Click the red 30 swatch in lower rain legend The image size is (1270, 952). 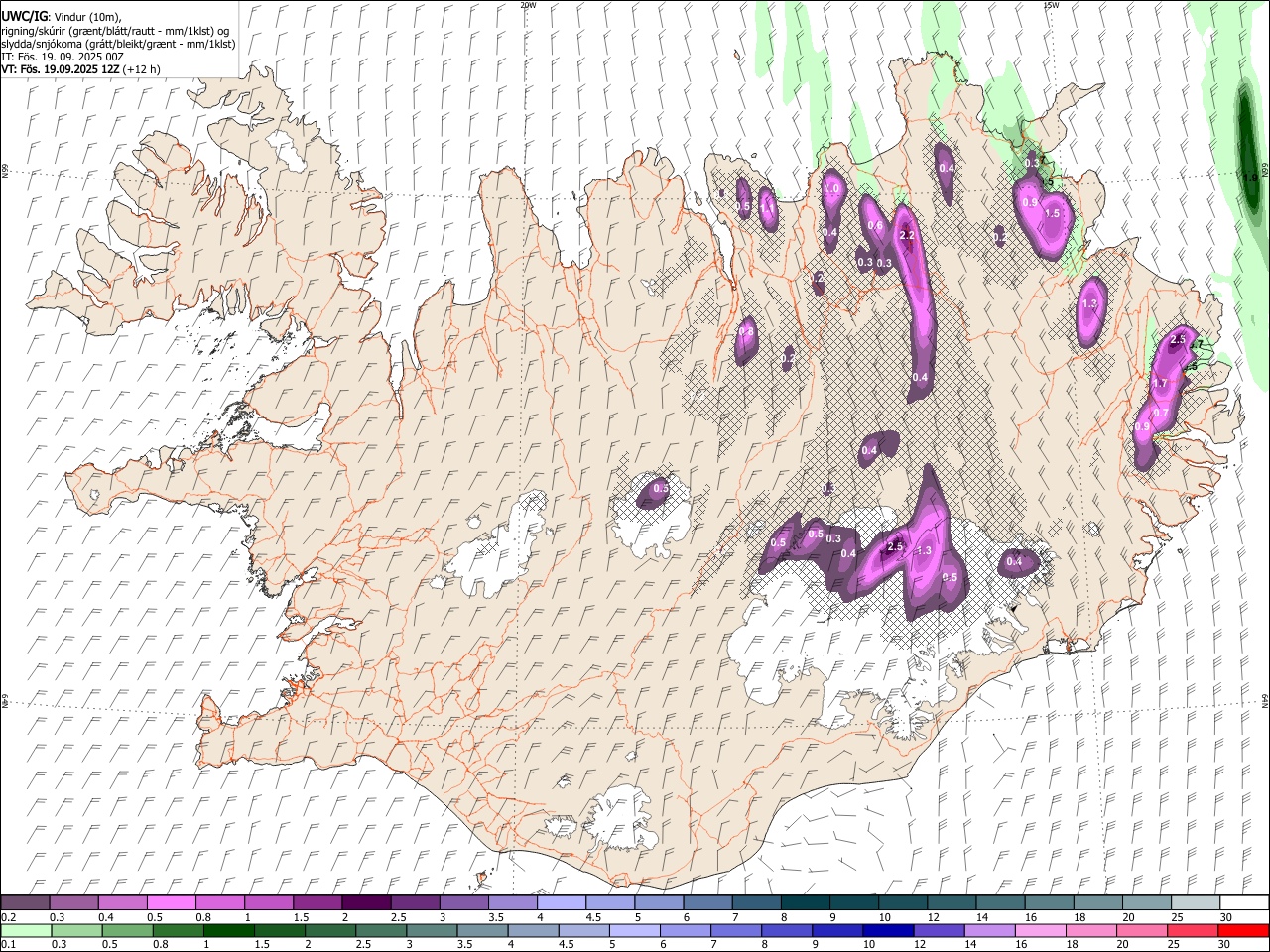point(1244,931)
